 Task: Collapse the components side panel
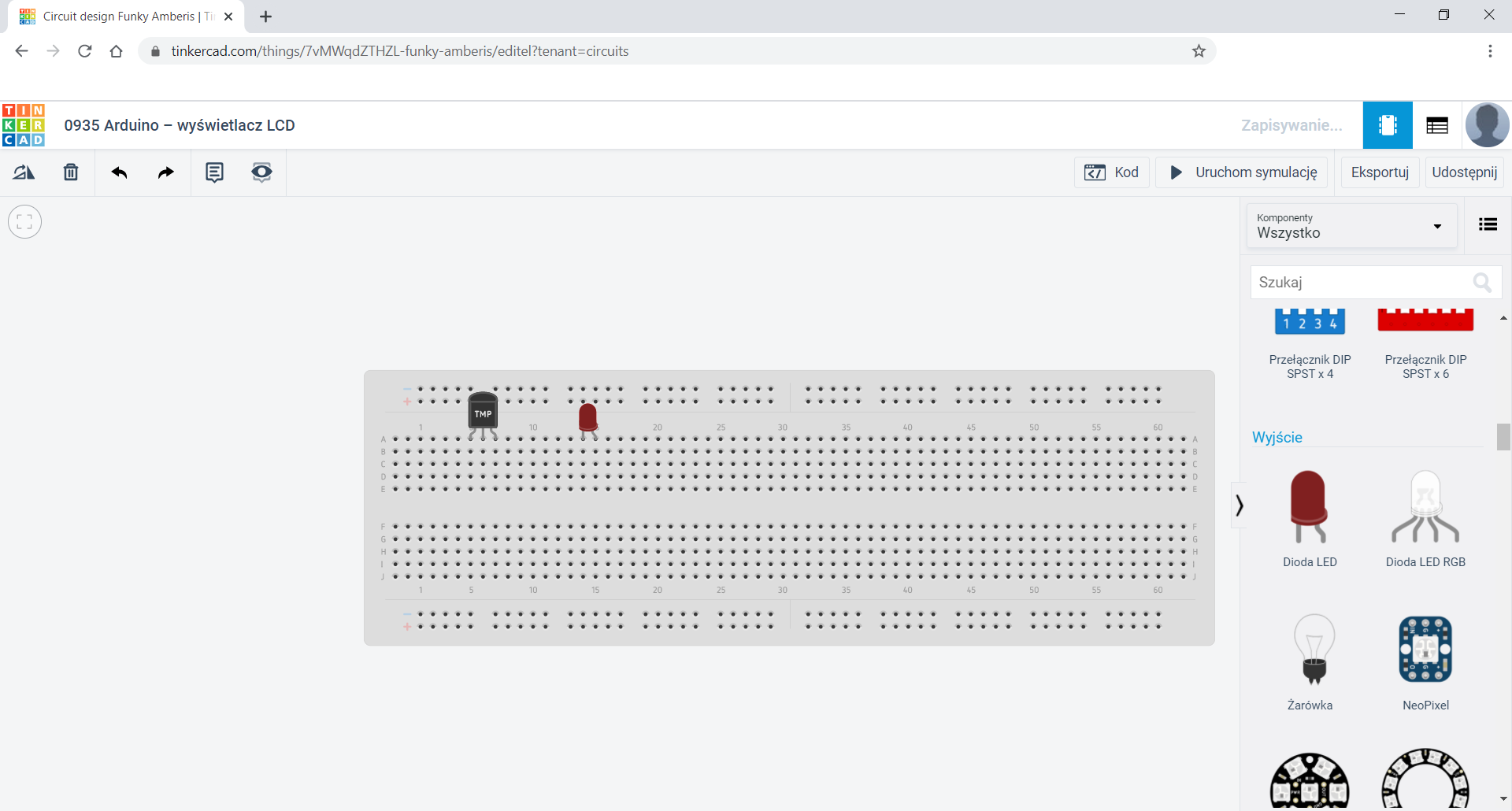[x=1240, y=505]
